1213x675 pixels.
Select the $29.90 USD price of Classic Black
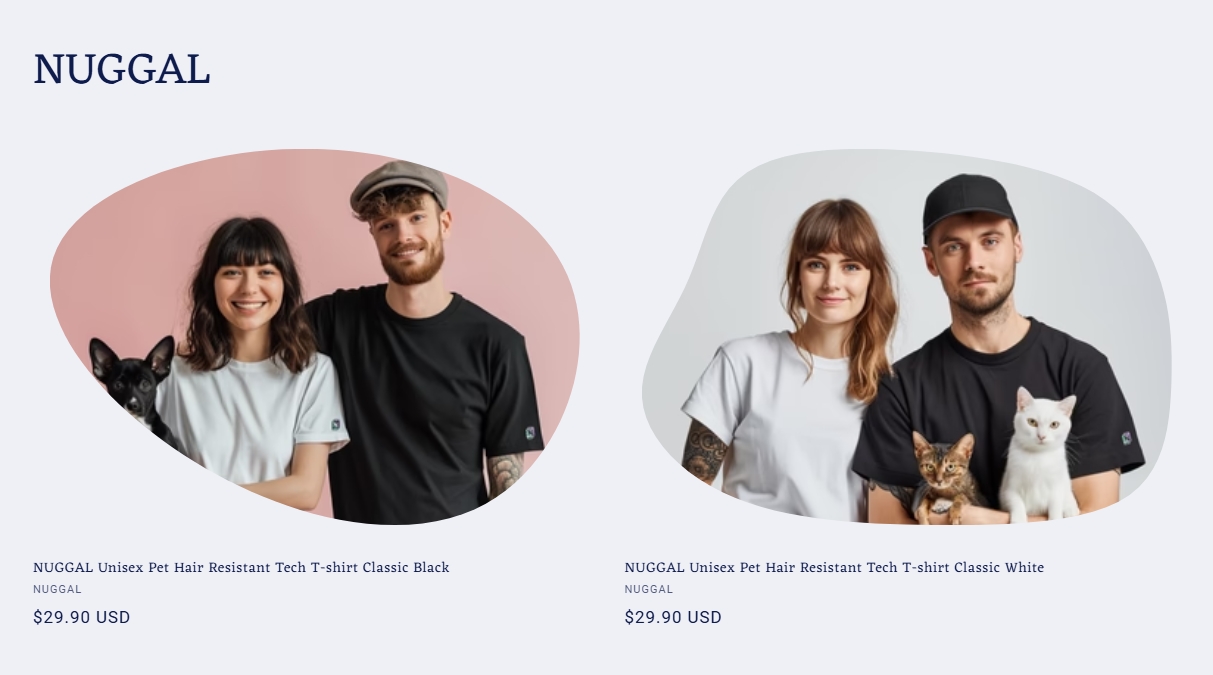click(x=82, y=617)
